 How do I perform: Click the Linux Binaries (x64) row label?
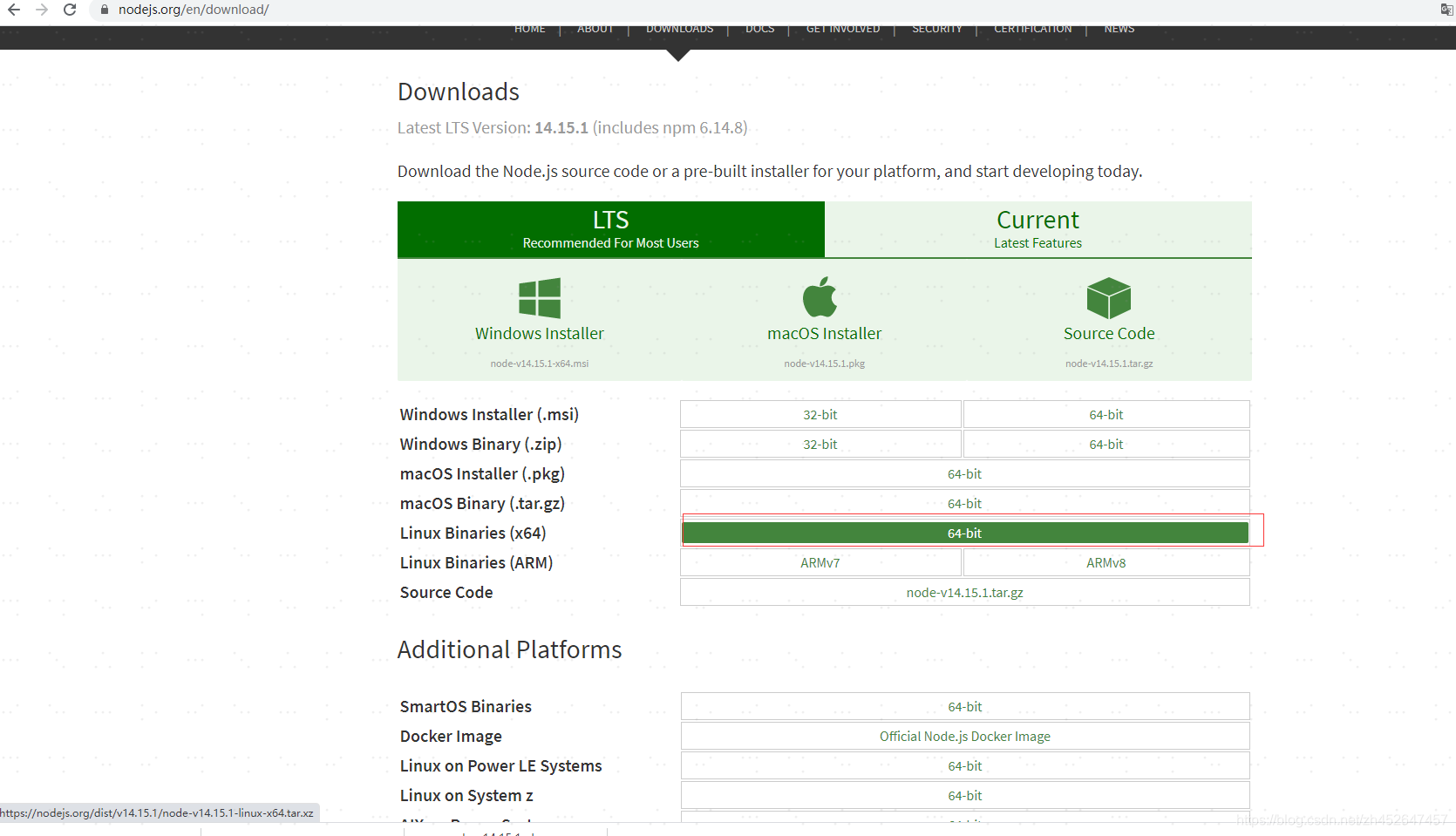[473, 534]
